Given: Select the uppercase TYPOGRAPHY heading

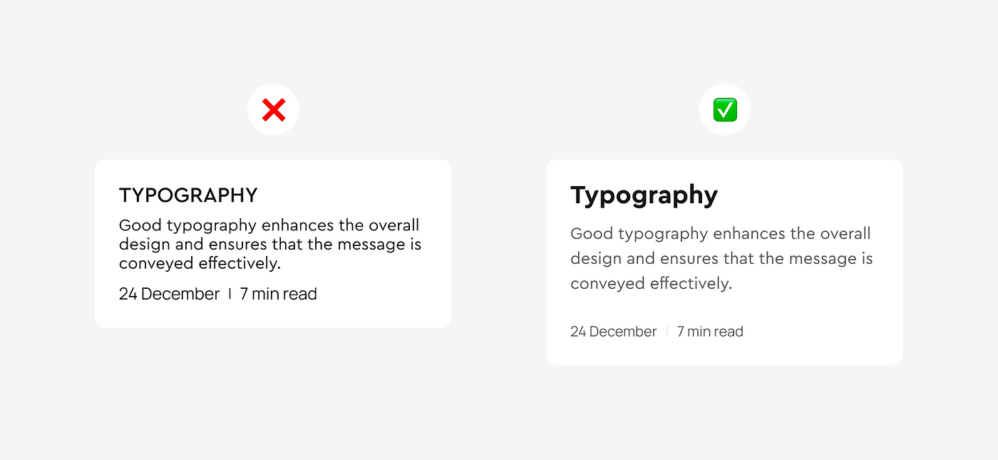Looking at the screenshot, I should click(188, 195).
